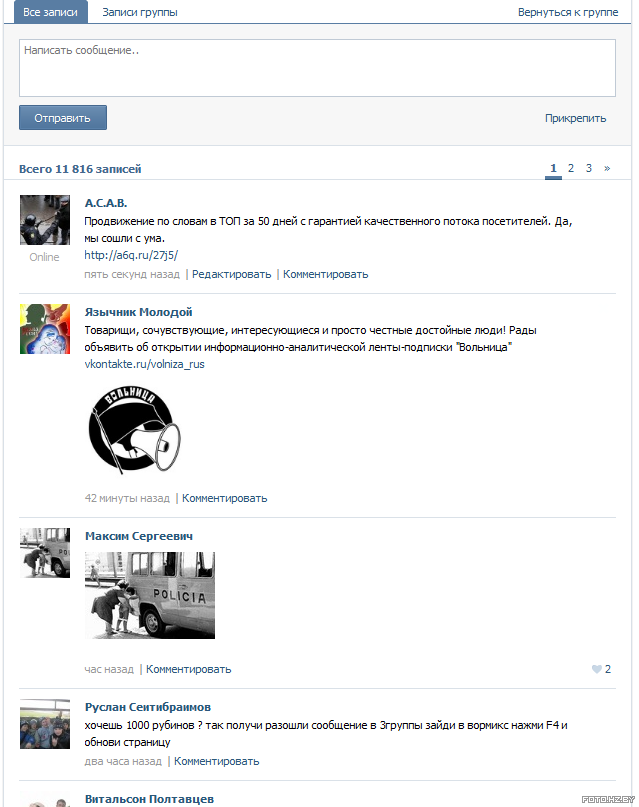Go to page 3 of records
The height and width of the screenshot is (807, 639).
[589, 168]
